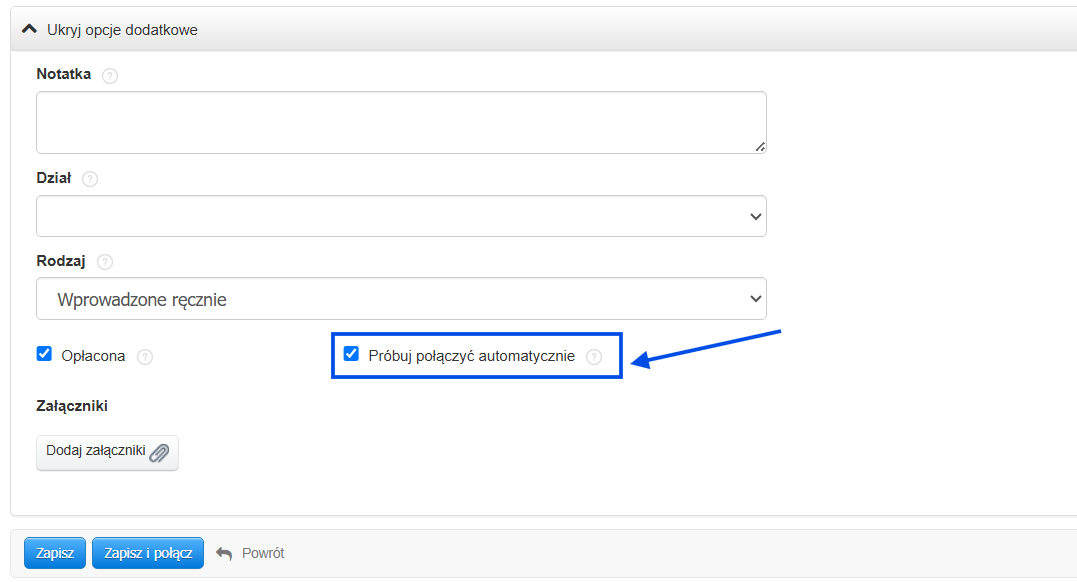Click the help icon beside Dział label
1077x582 pixels.
90,179
